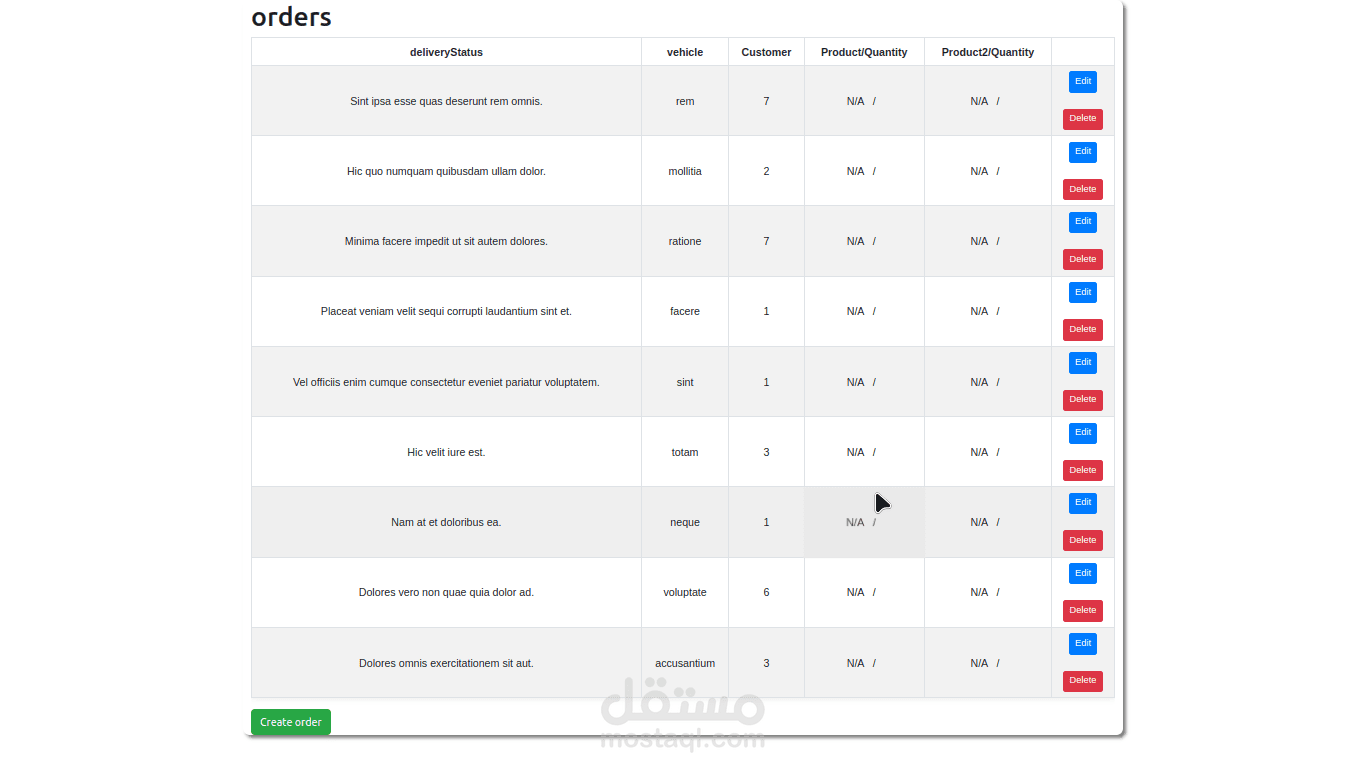This screenshot has height=768, width=1366.
Task: Click the deliveryStatus column header
Action: tap(446, 51)
